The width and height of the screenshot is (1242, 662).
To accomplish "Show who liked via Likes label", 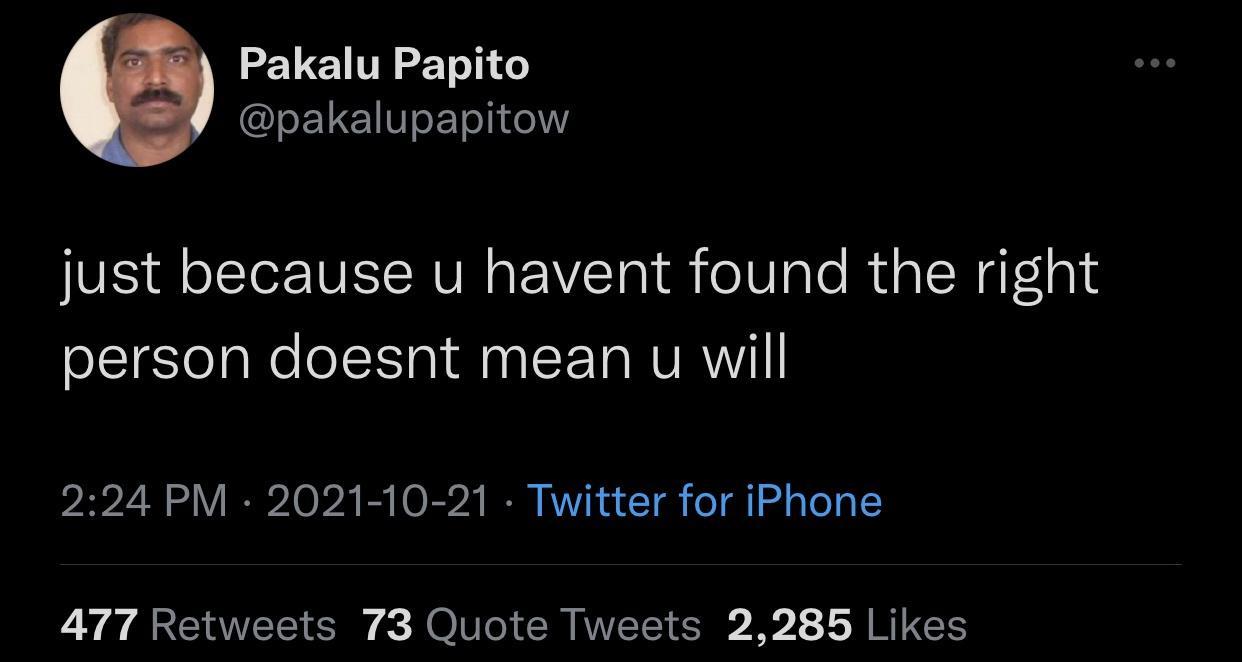I will tap(917, 626).
